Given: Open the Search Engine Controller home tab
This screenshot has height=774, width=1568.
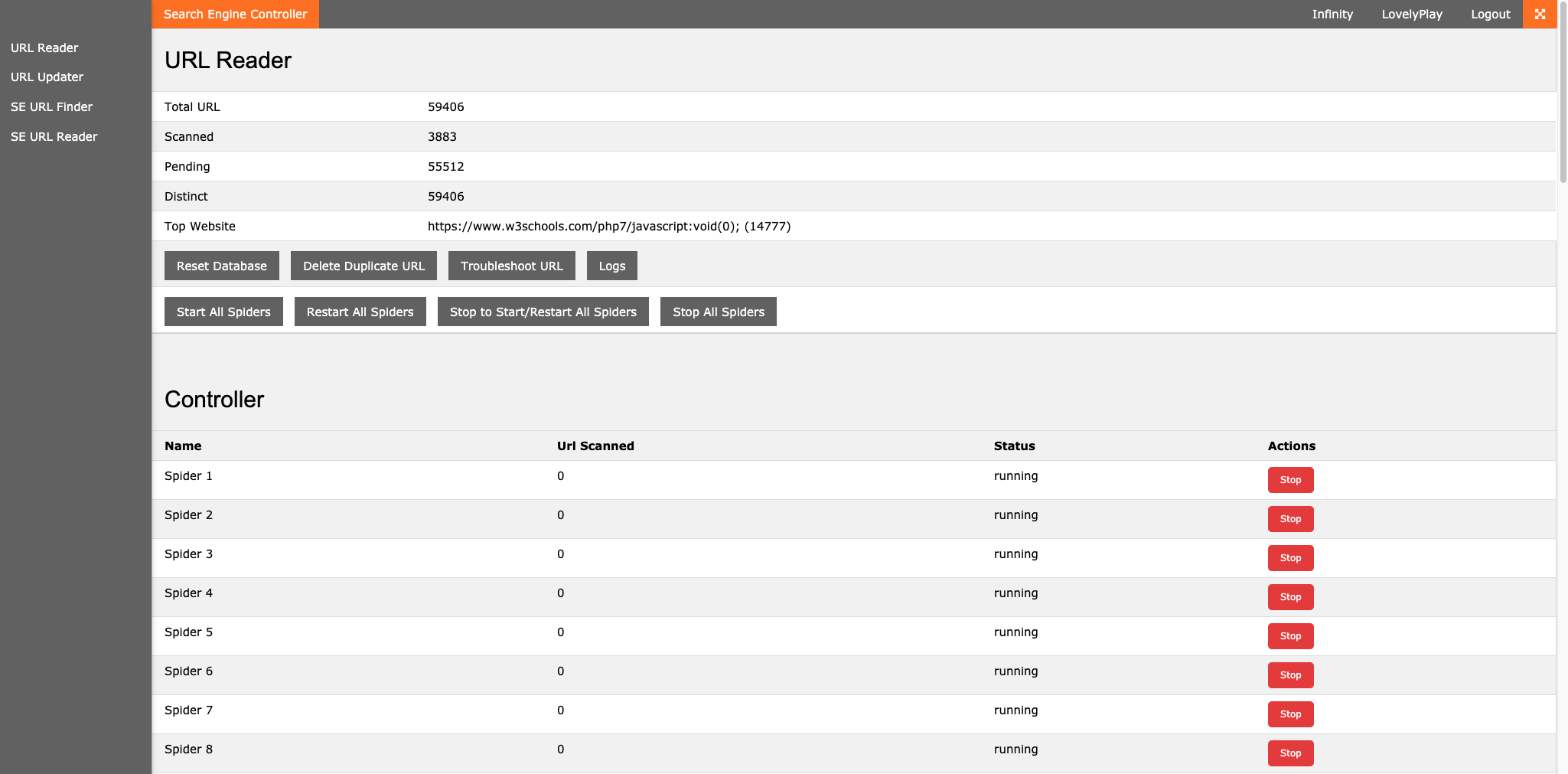Looking at the screenshot, I should pyautogui.click(x=235, y=15).
